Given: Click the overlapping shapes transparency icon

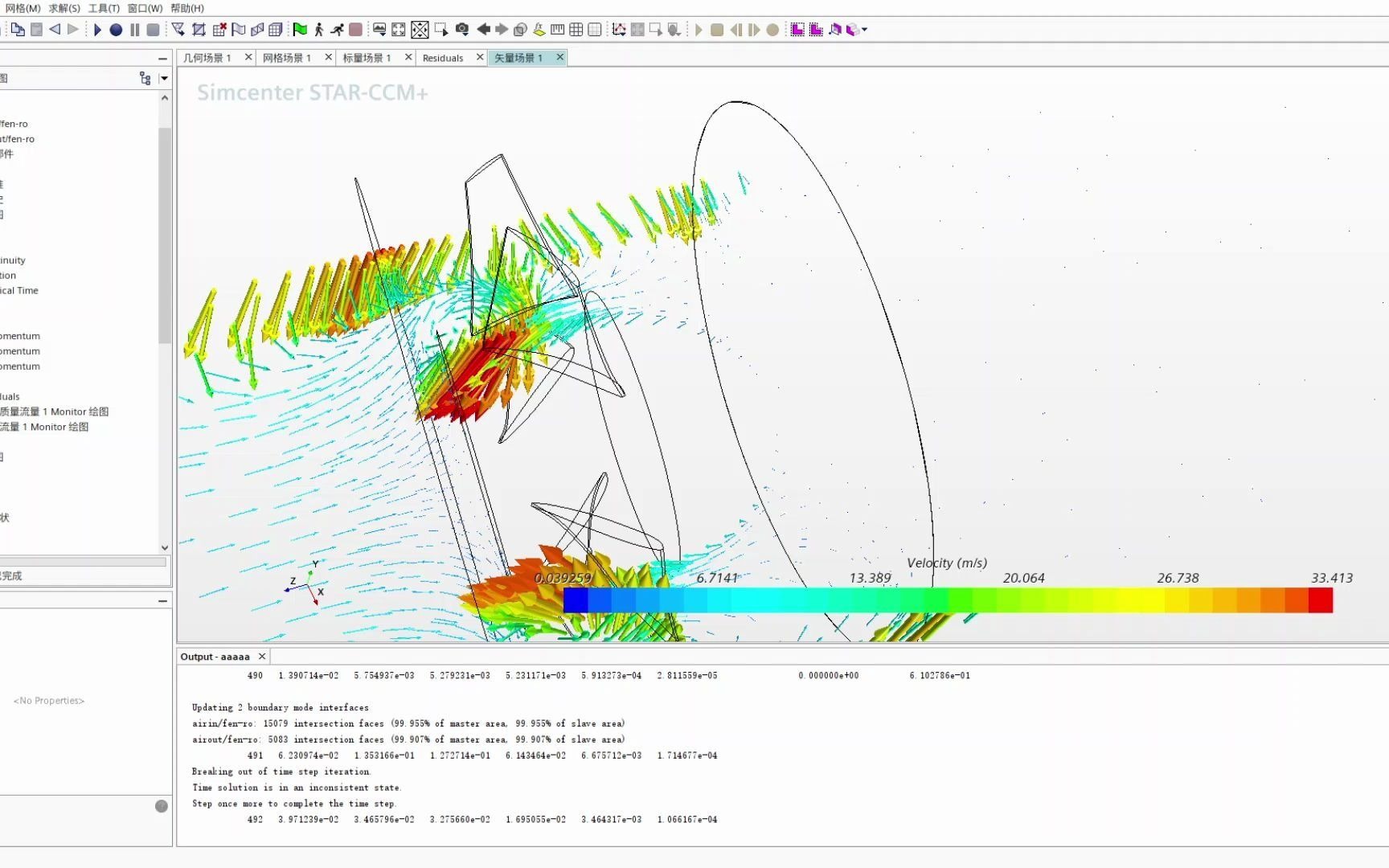Looking at the screenshot, I should 520,30.
